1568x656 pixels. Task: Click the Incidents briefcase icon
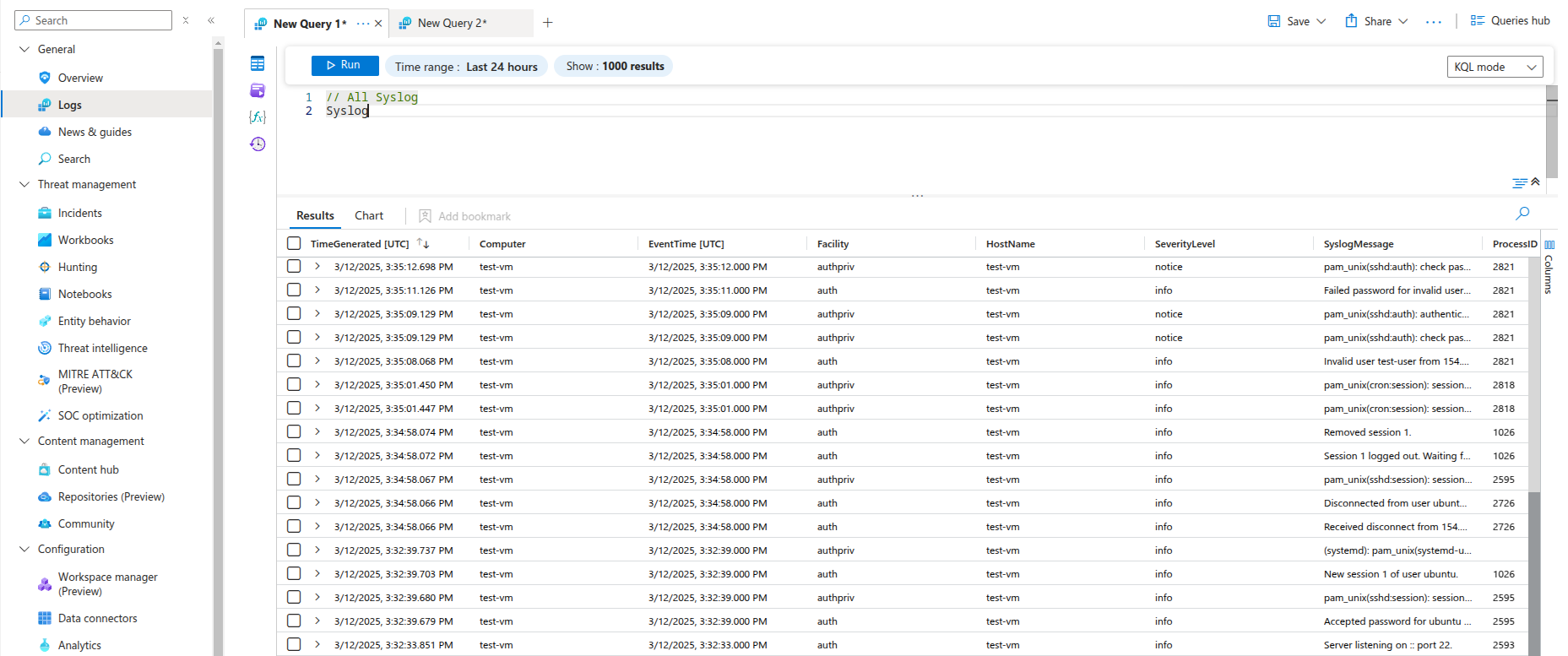click(45, 213)
